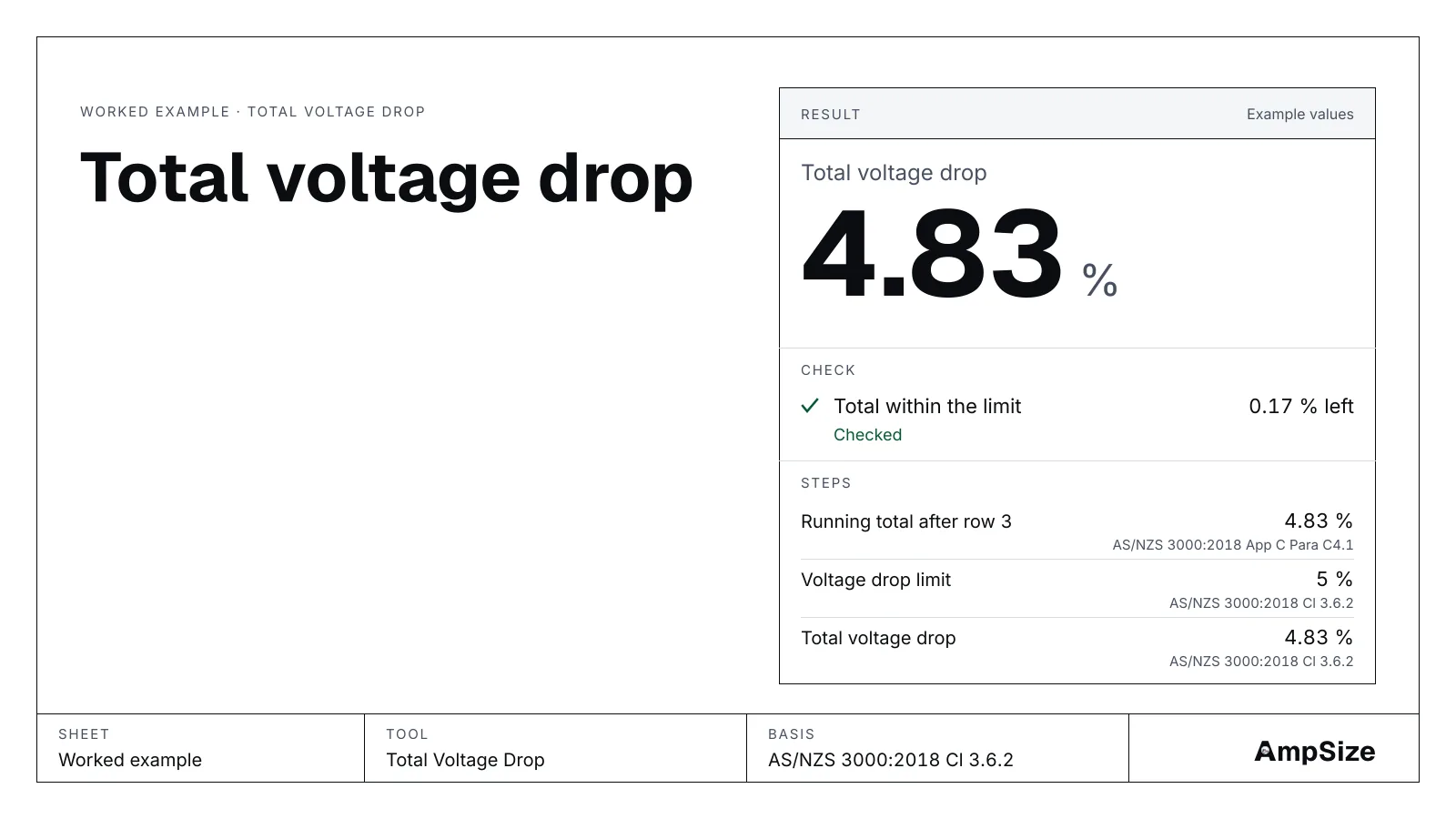Image resolution: width=1456 pixels, height=819 pixels.
Task: Click the '0.17 % left' value
Action: [x=1301, y=407]
